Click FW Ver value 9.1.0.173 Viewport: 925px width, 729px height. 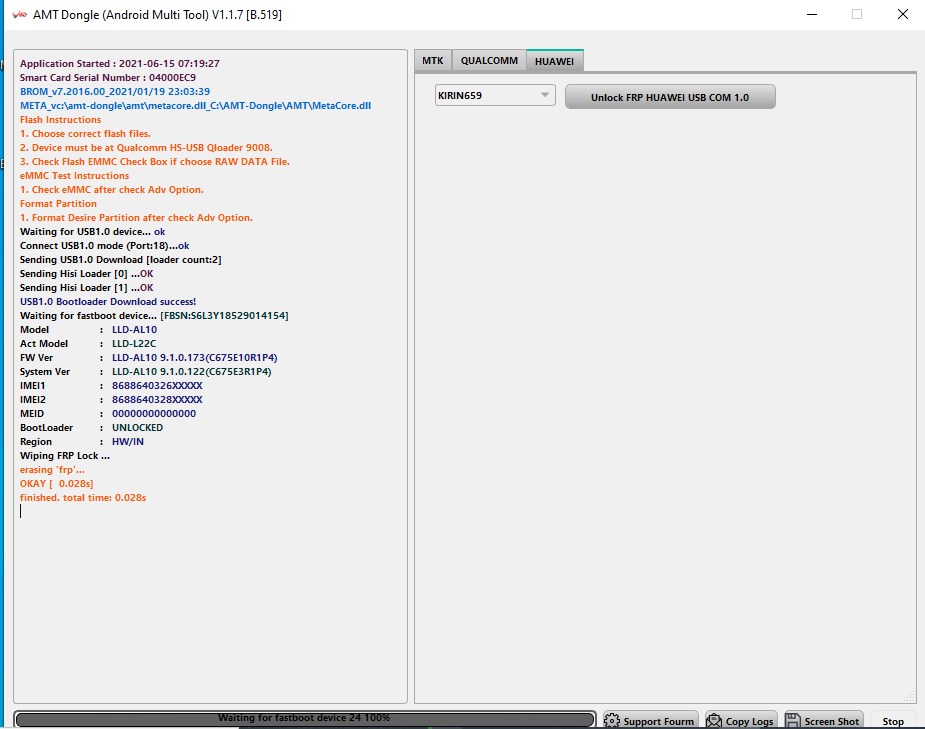point(195,358)
